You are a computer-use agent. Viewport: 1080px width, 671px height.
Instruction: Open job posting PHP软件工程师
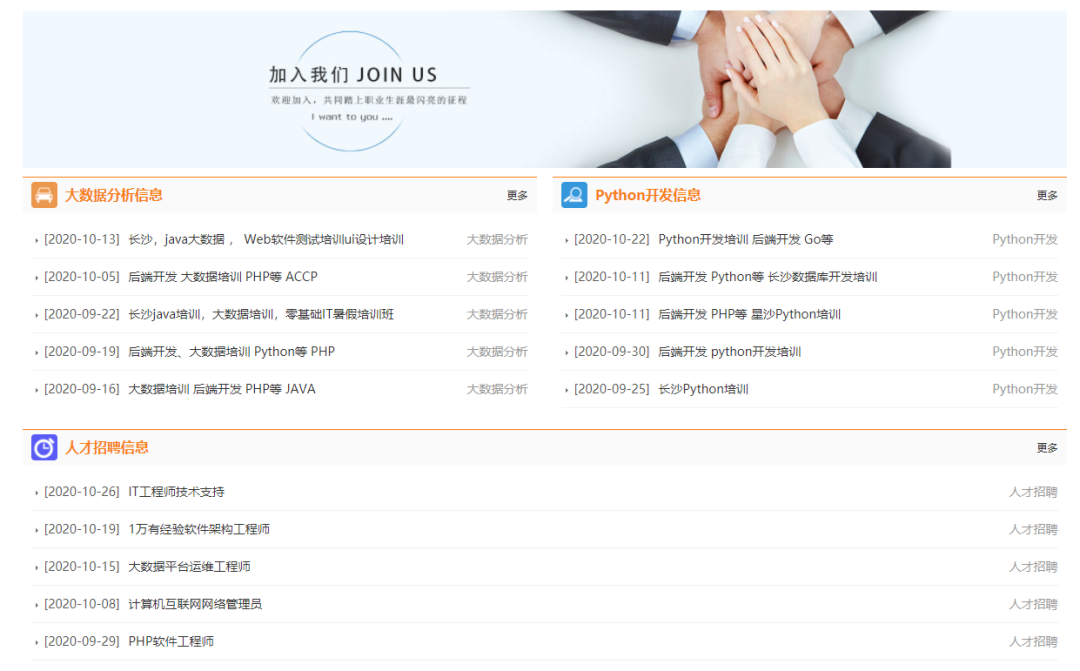[x=171, y=641]
